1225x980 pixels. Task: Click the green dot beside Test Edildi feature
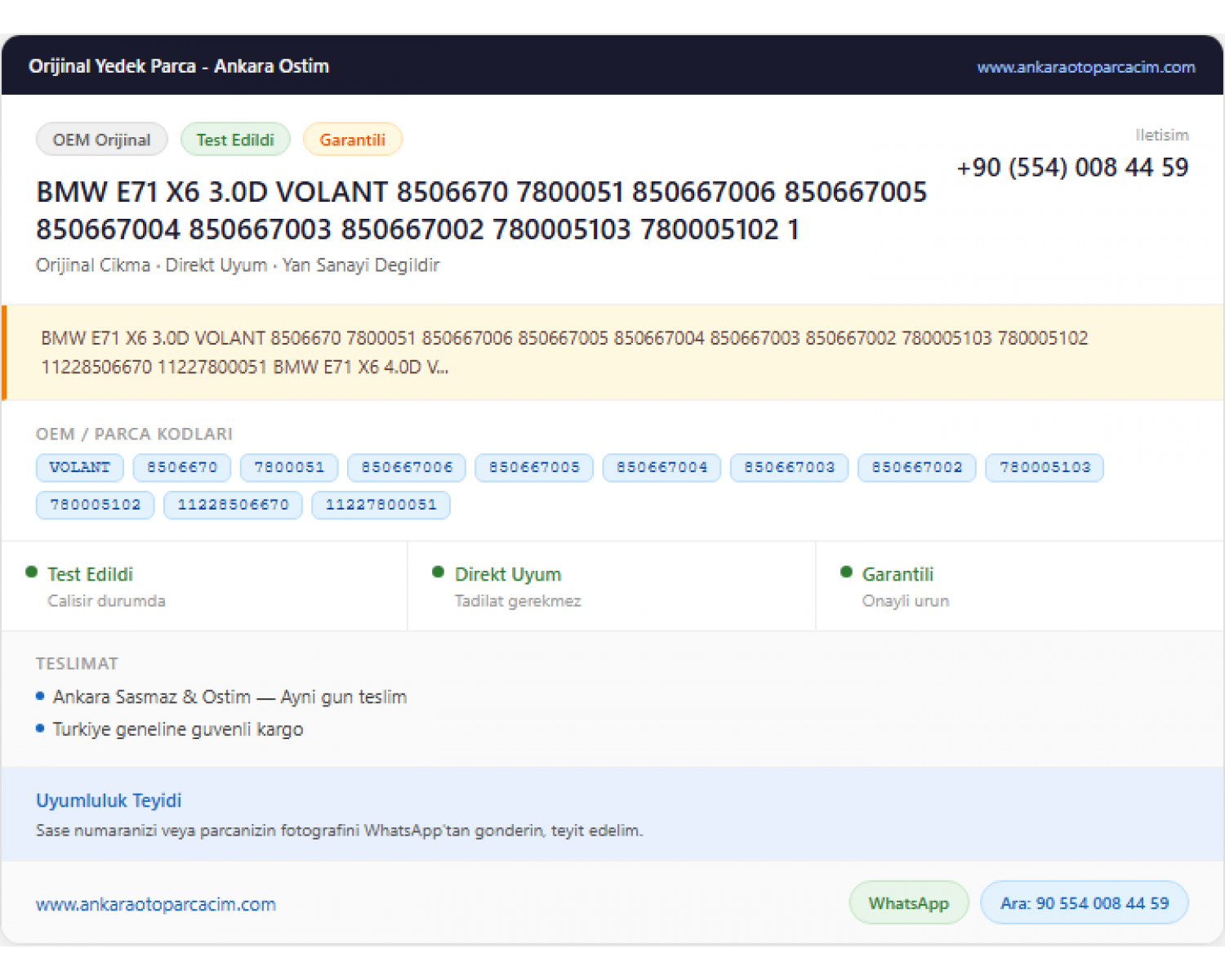32,572
